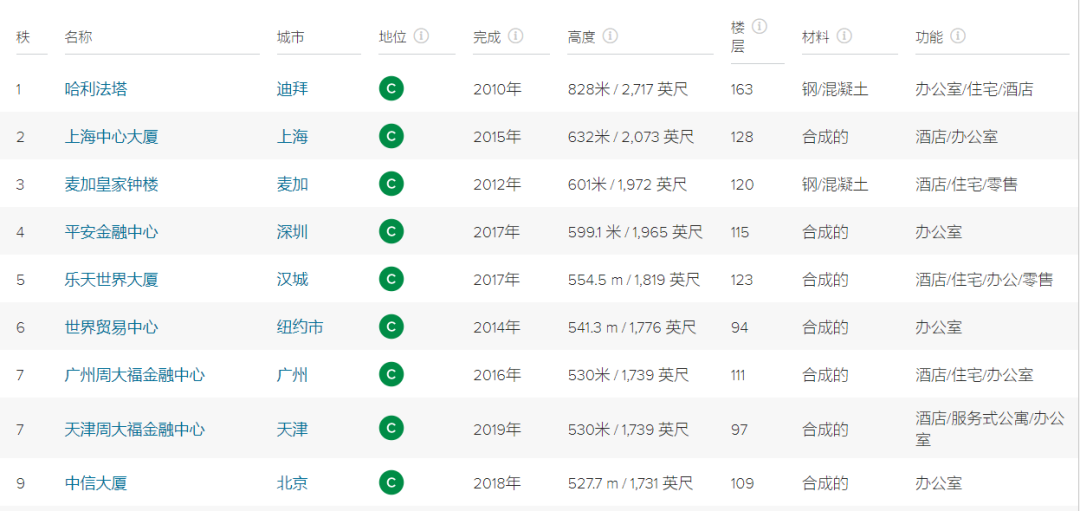The width and height of the screenshot is (1080, 511).
Task: Sort by the 楼层 column header
Action: tap(738, 36)
